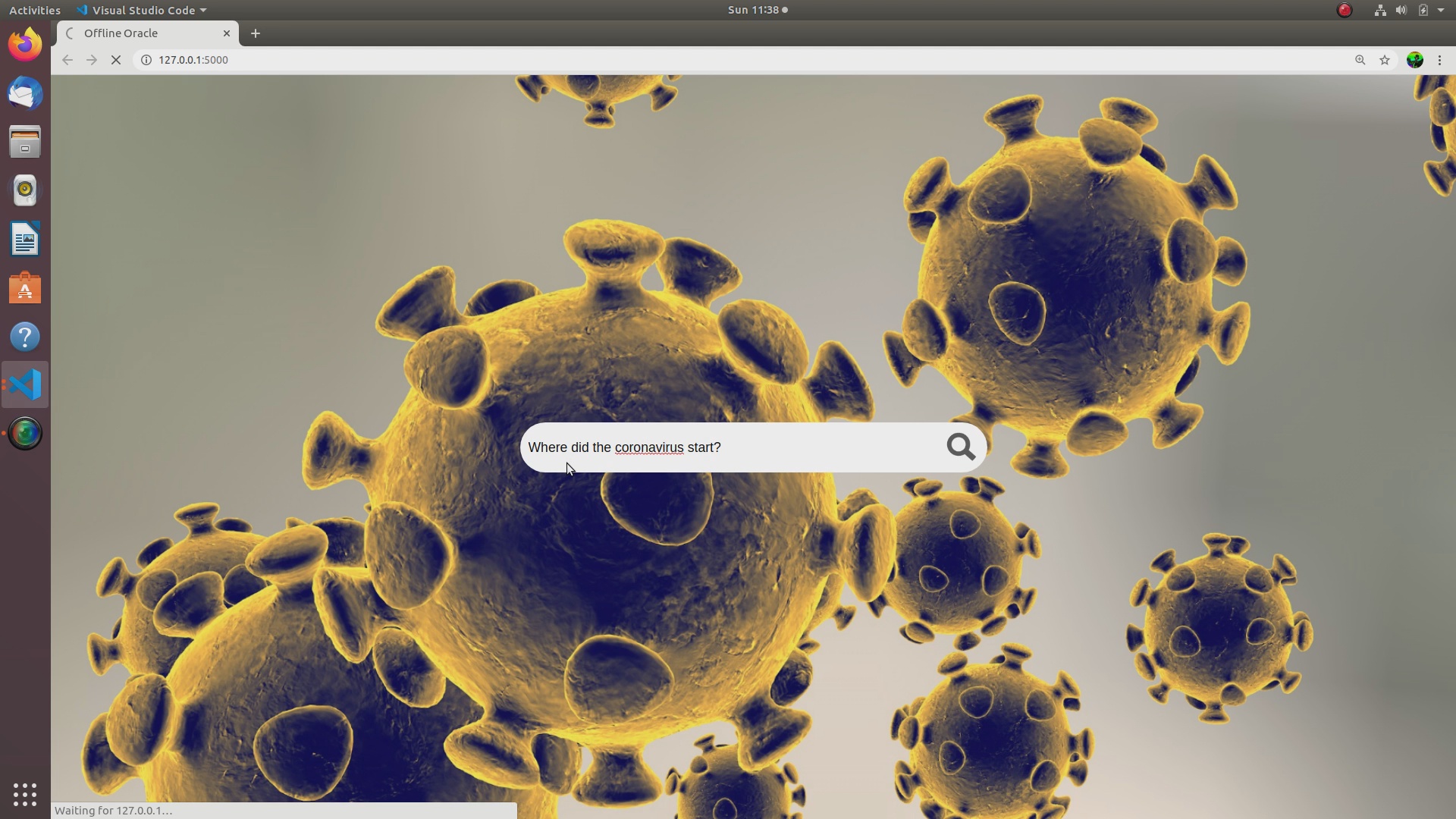This screenshot has width=1456, height=819.
Task: Open a new browser tab
Action: pos(256,33)
